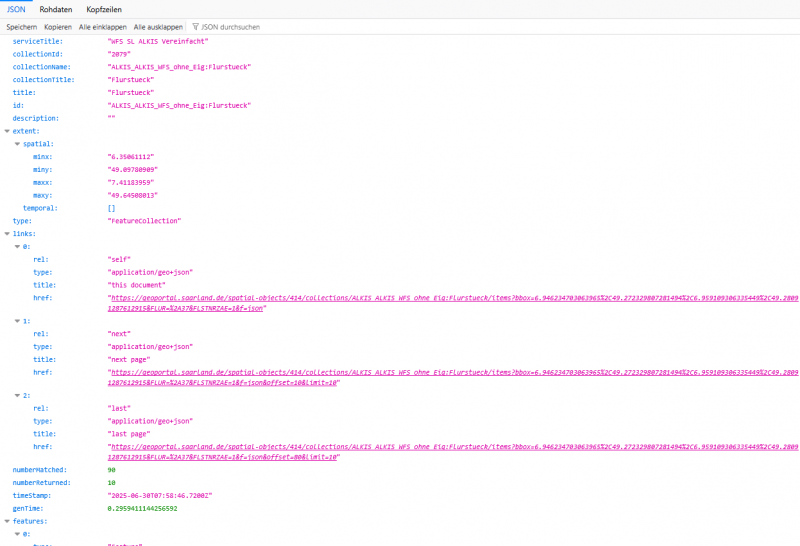Viewport: 800px width, 546px height.
Task: Select the rel value "next"
Action: pos(119,334)
